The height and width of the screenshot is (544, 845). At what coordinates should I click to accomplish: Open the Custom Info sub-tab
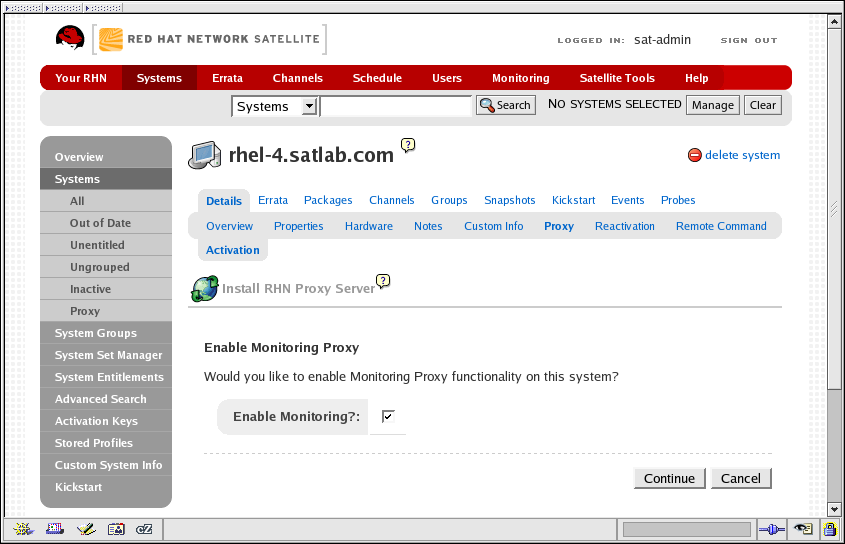tap(494, 226)
